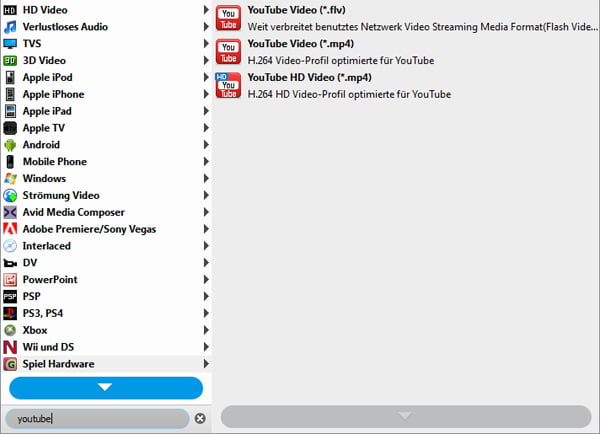
Task: Click the Xbox green sphere icon
Action: tap(10, 330)
